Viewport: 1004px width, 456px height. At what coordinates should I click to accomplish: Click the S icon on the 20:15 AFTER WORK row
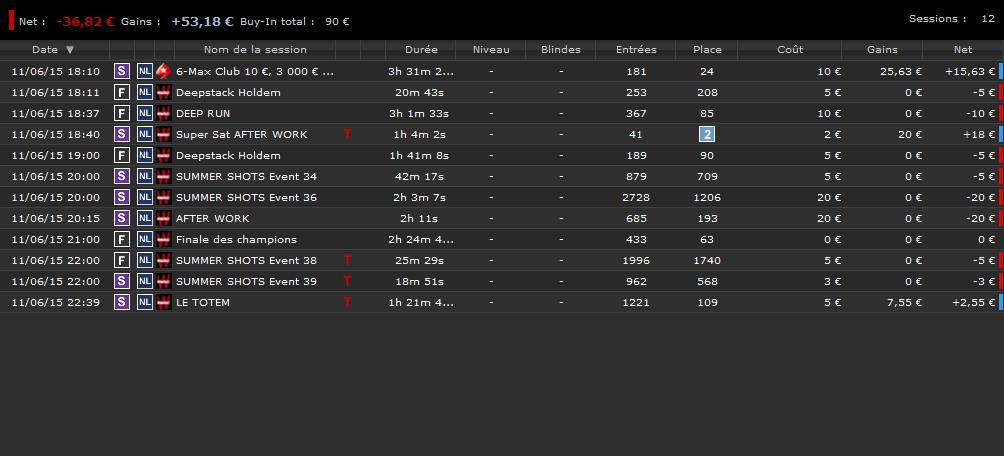coord(122,218)
